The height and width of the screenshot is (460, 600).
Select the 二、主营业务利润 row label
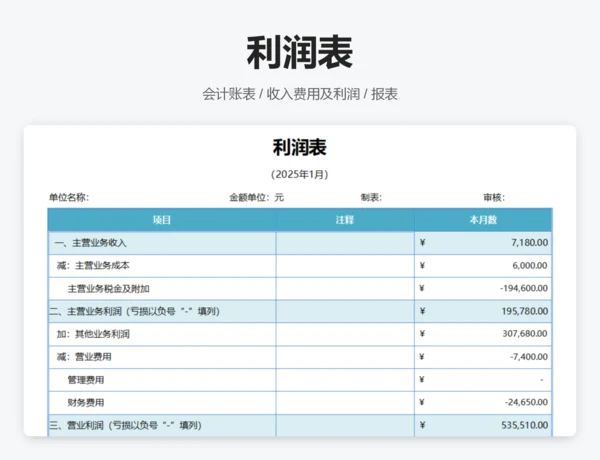[135, 311]
